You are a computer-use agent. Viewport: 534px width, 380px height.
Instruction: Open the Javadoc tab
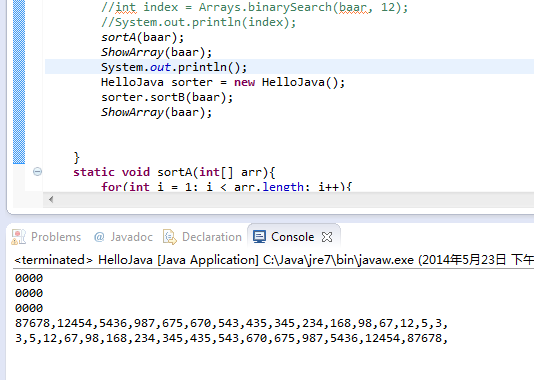pos(123,237)
